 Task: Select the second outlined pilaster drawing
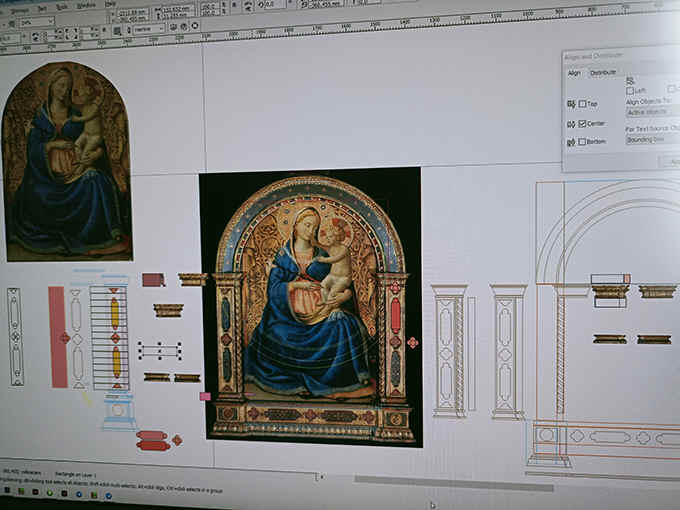coord(508,352)
